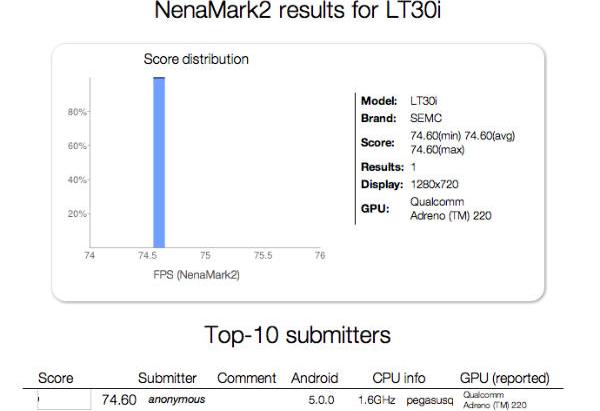Select the GPU (reported) column header
Image resolution: width=600 pixels, height=411 pixels.
505,378
